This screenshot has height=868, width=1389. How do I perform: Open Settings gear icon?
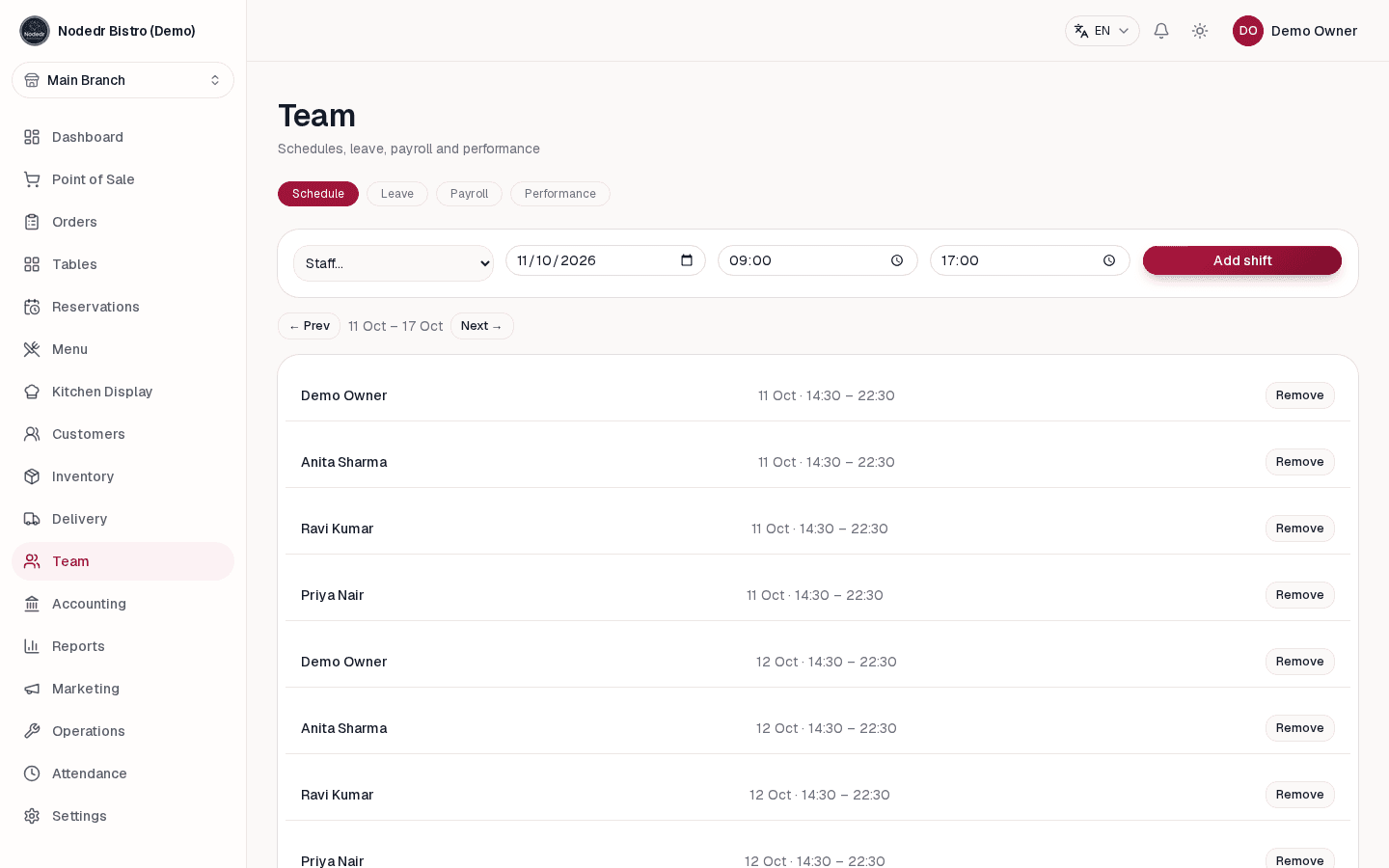pyautogui.click(x=32, y=816)
